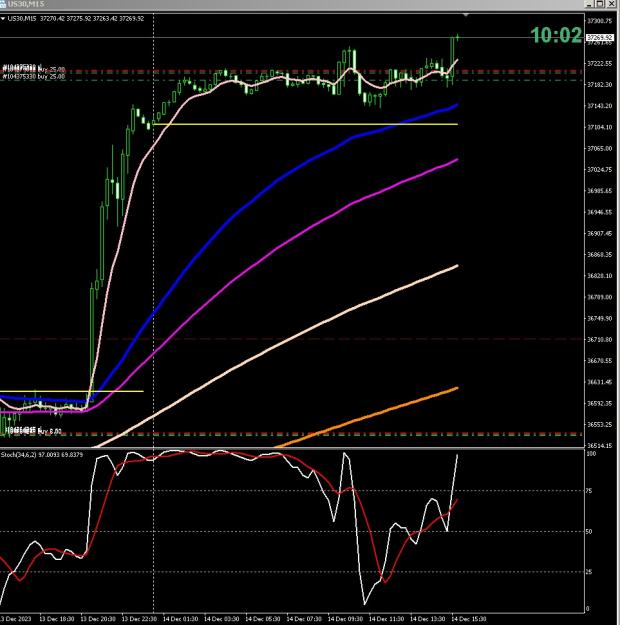
Task: Click stochastic level label 75
Action: pyautogui.click(x=589, y=491)
